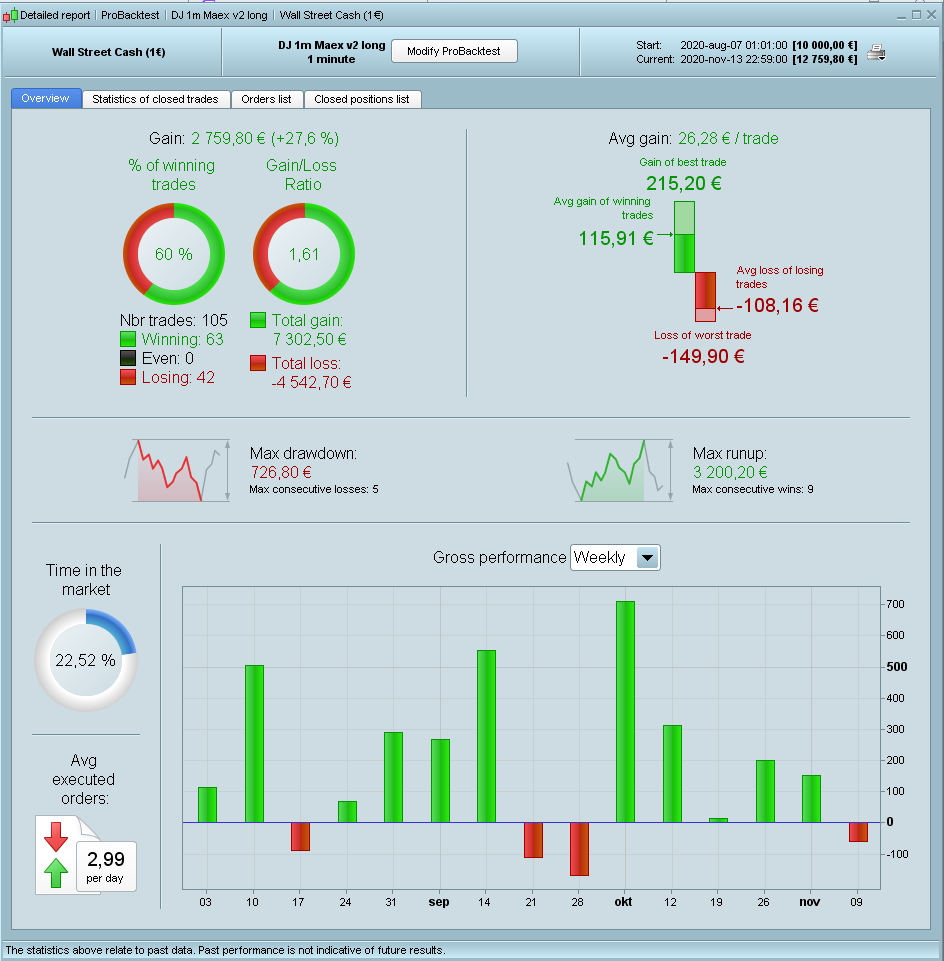944x961 pixels.
Task: Click the tallest green bar at okt
Action: pyautogui.click(x=625, y=712)
